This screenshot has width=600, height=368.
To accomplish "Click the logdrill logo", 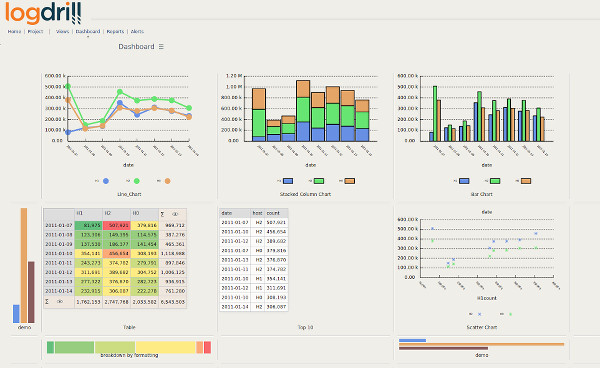I will click(43, 13).
